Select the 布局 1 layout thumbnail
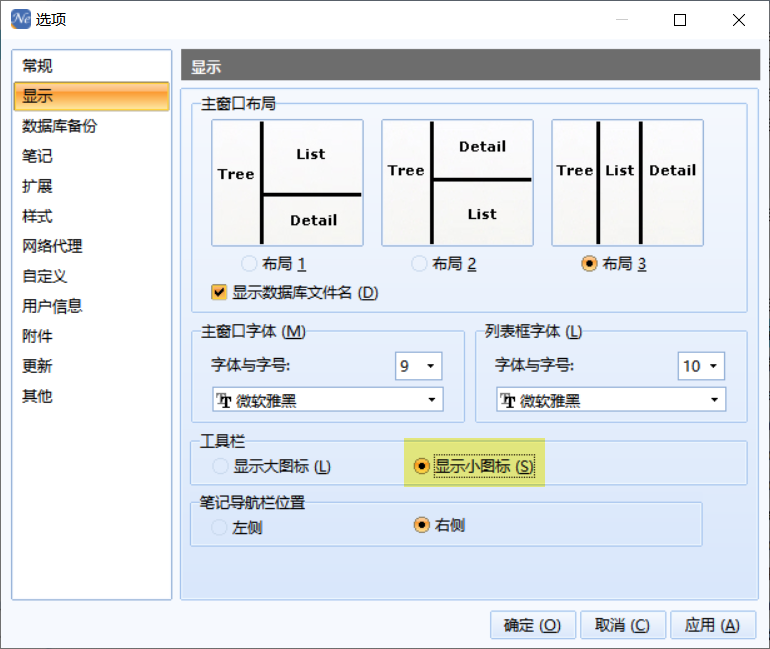Screen dimensions: 770x649 point(287,183)
